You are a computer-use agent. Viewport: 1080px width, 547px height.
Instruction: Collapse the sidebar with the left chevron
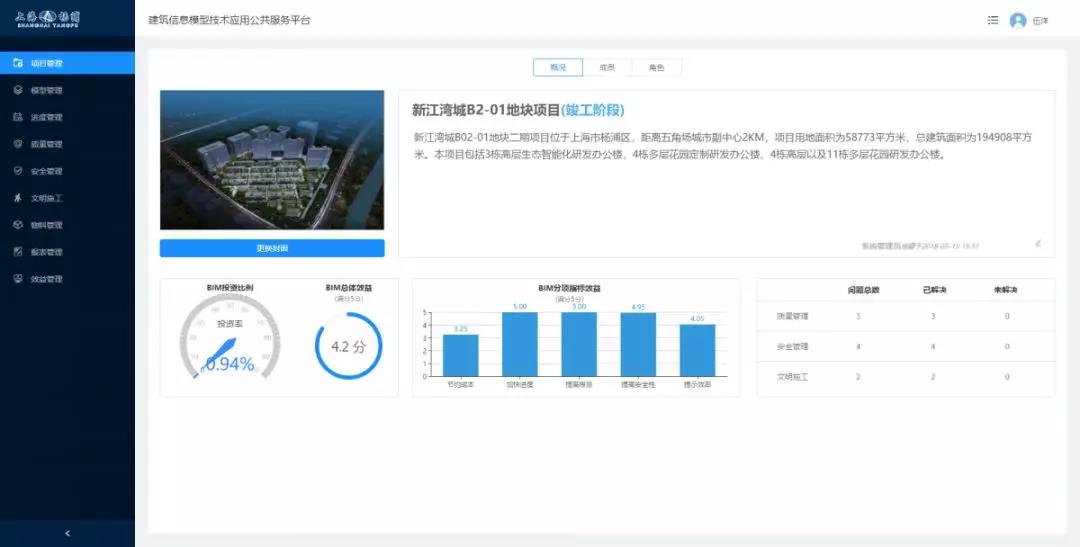67,533
